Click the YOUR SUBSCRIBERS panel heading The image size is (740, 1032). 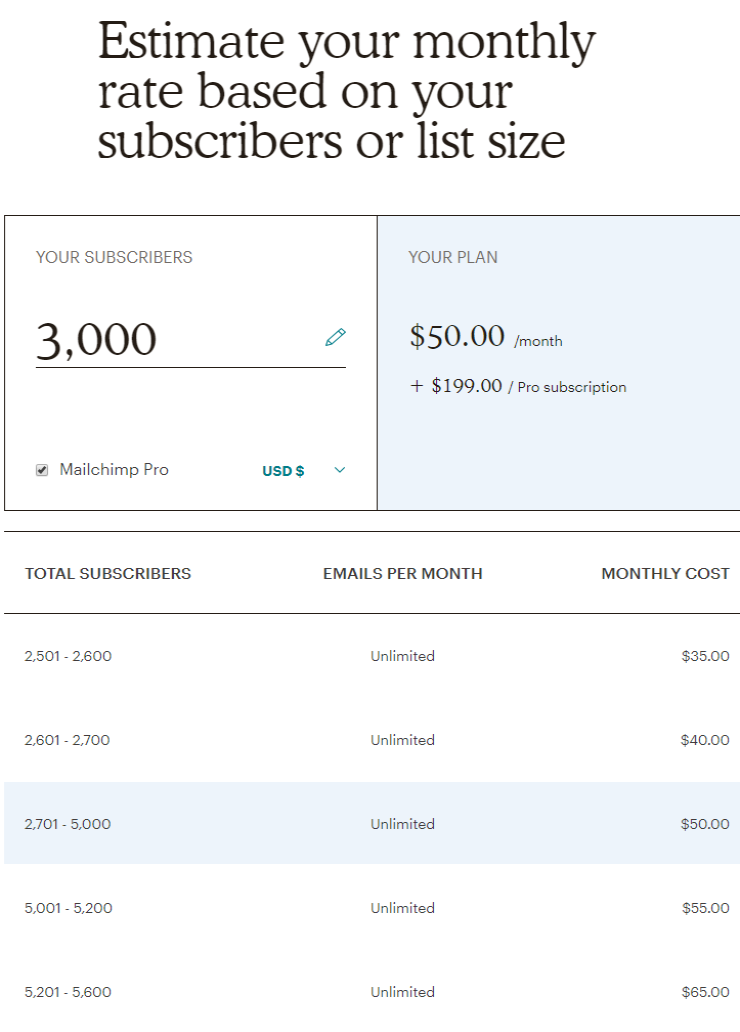click(x=111, y=257)
